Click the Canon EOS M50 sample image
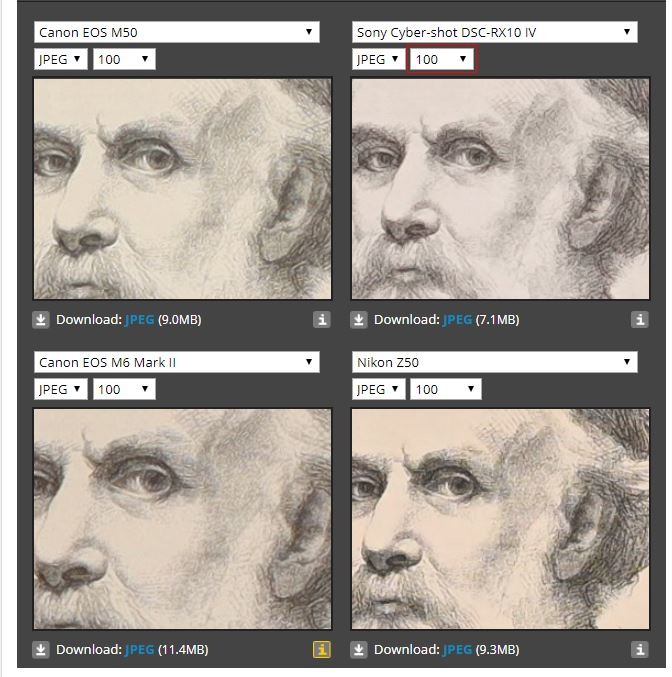672x677 pixels. tap(182, 189)
